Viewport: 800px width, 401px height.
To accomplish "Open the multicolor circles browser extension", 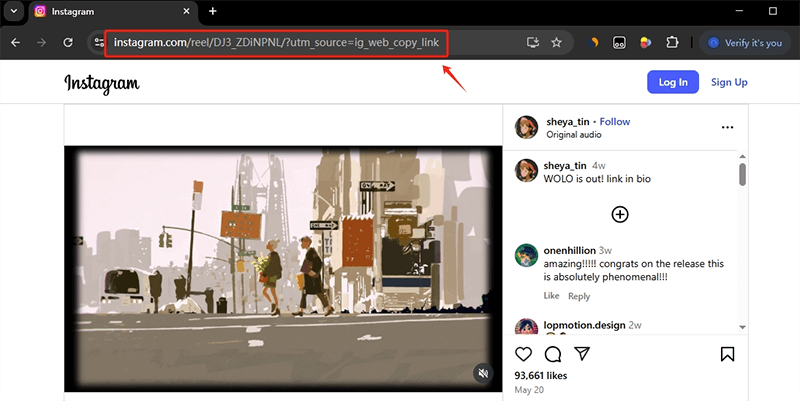I will tap(645, 42).
